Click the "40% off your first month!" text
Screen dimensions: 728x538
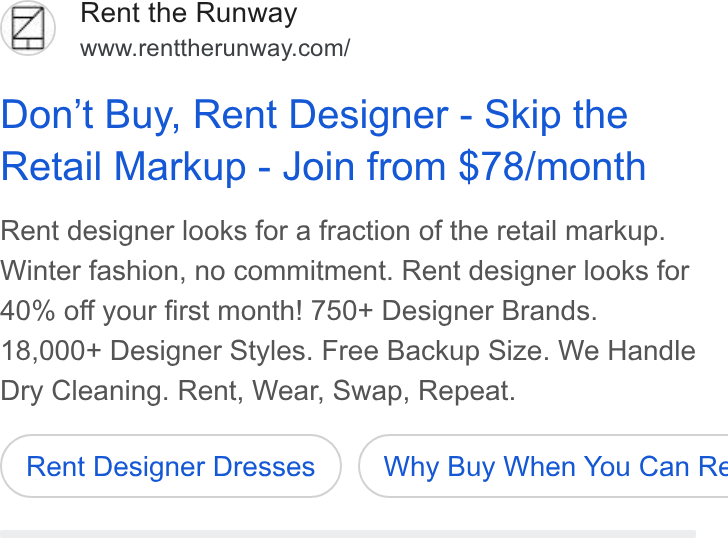151,311
